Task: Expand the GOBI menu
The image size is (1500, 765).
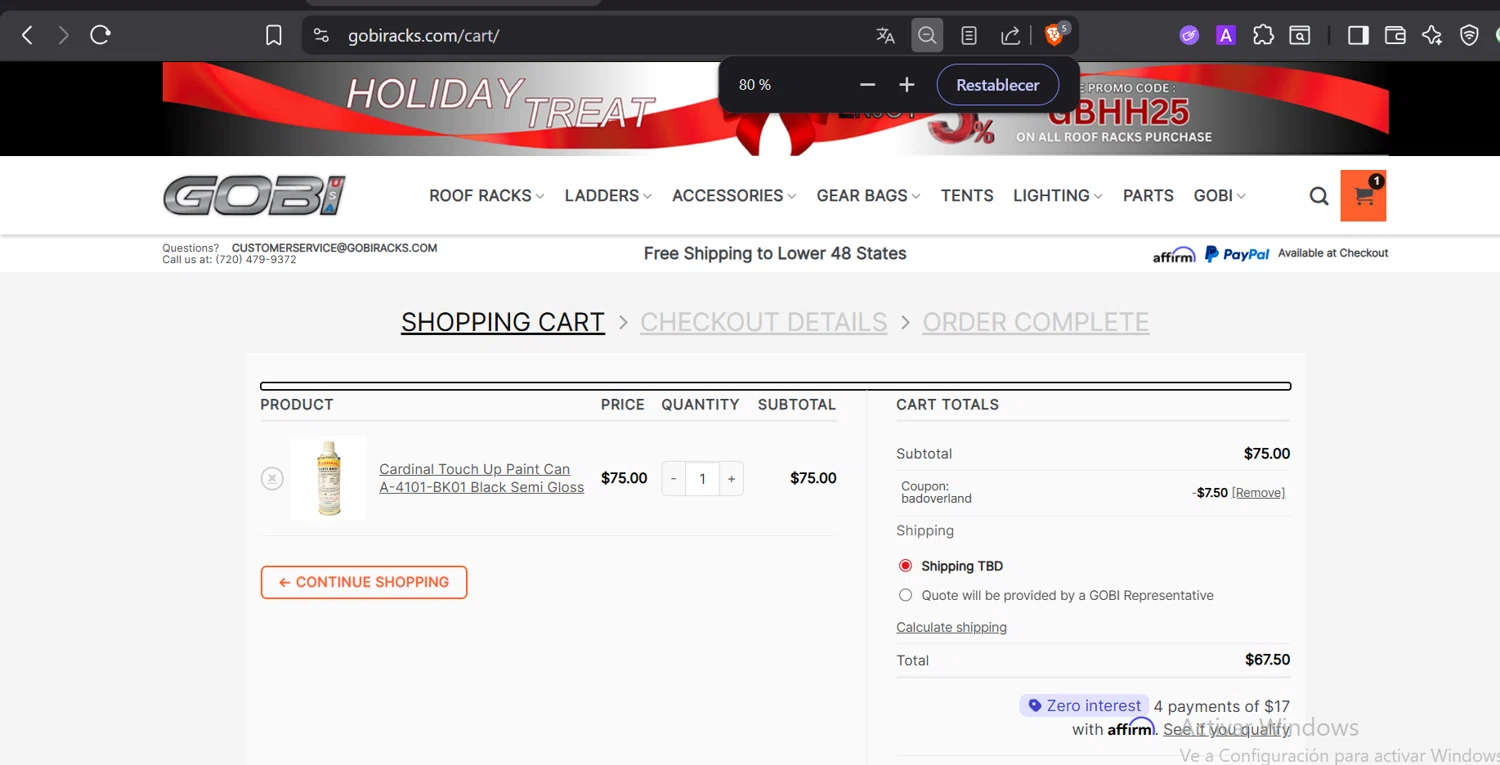Action: [x=1220, y=196]
